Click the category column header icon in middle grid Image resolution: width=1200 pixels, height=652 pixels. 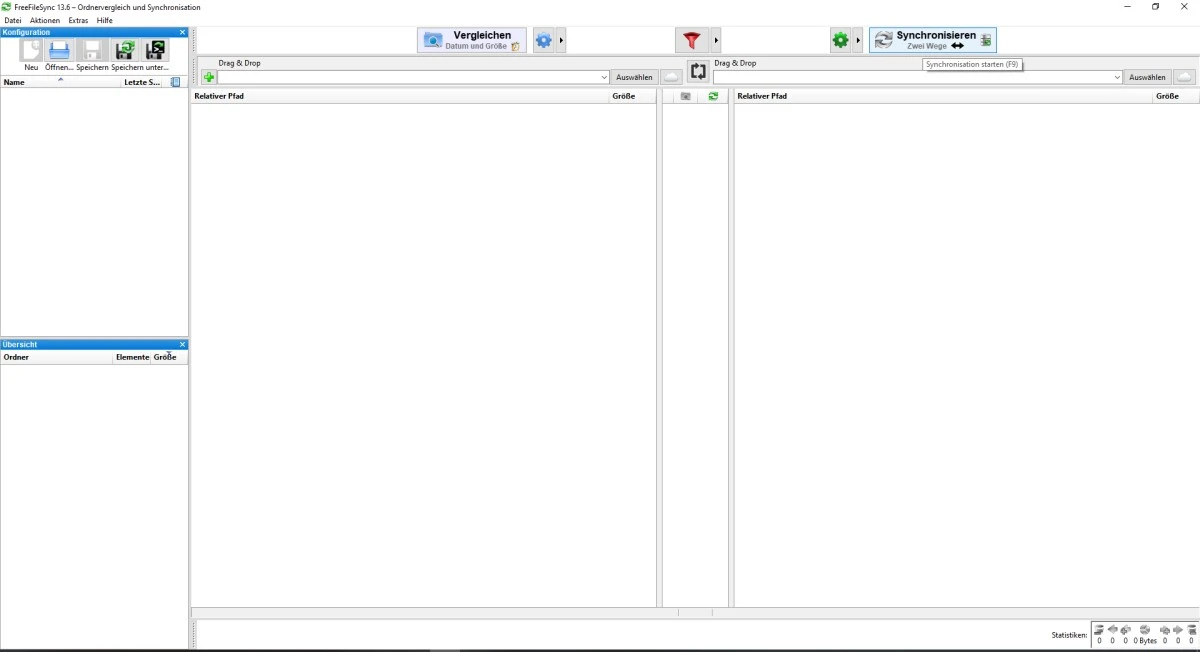(x=685, y=96)
